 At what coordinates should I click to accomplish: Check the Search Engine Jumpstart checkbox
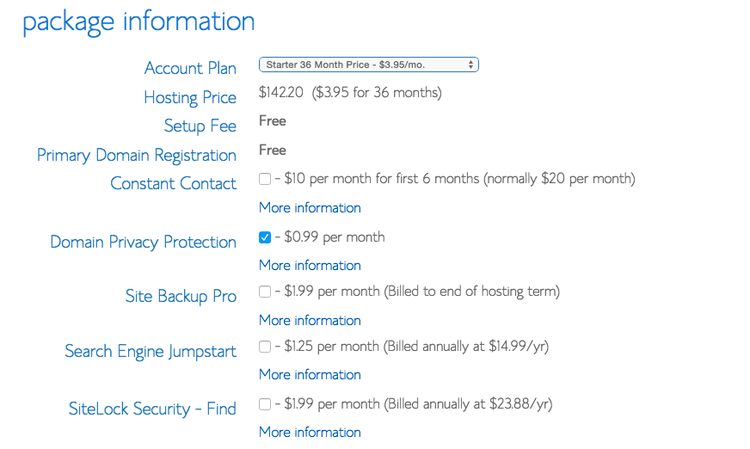(x=265, y=347)
